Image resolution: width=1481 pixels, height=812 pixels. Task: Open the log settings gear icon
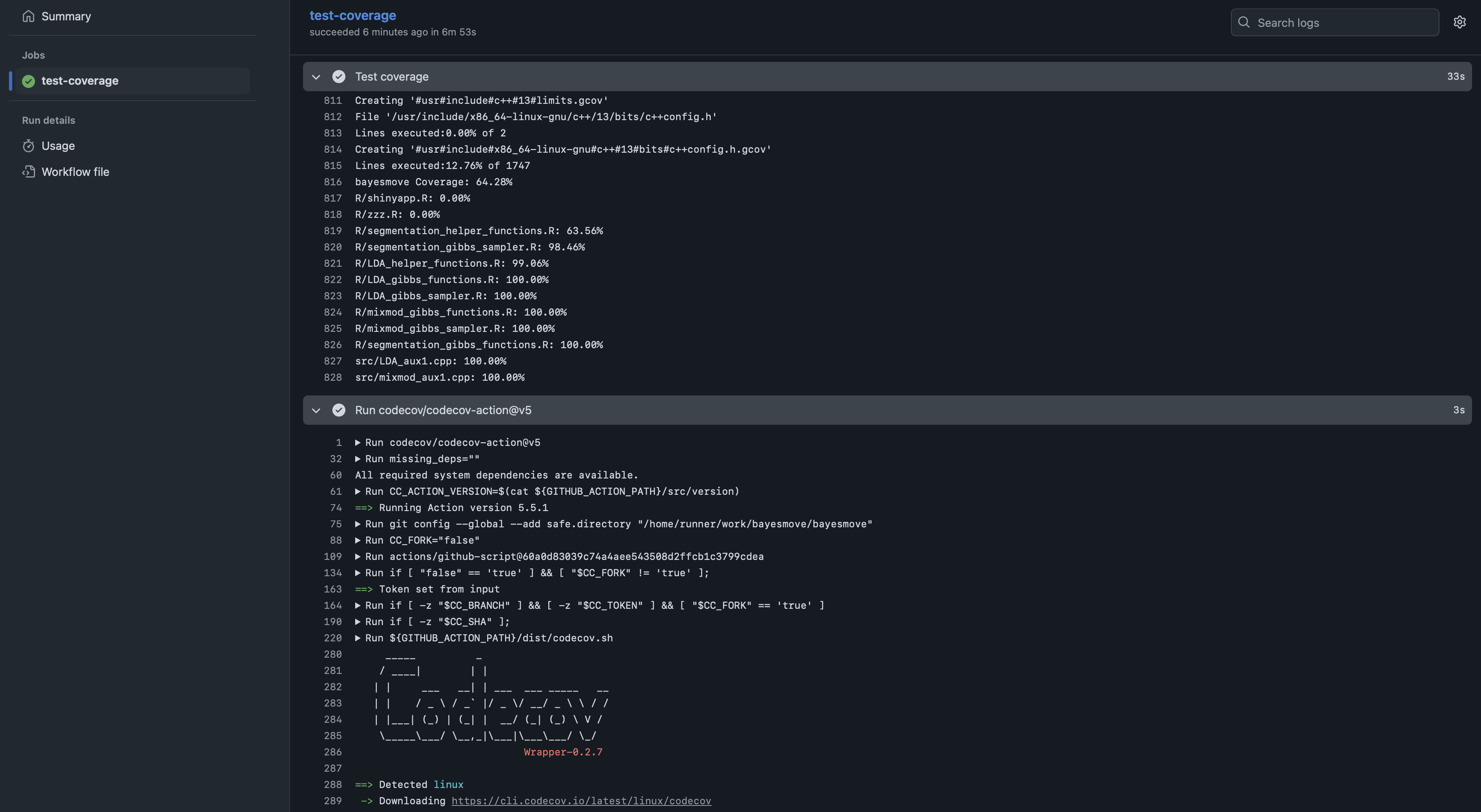(1459, 22)
